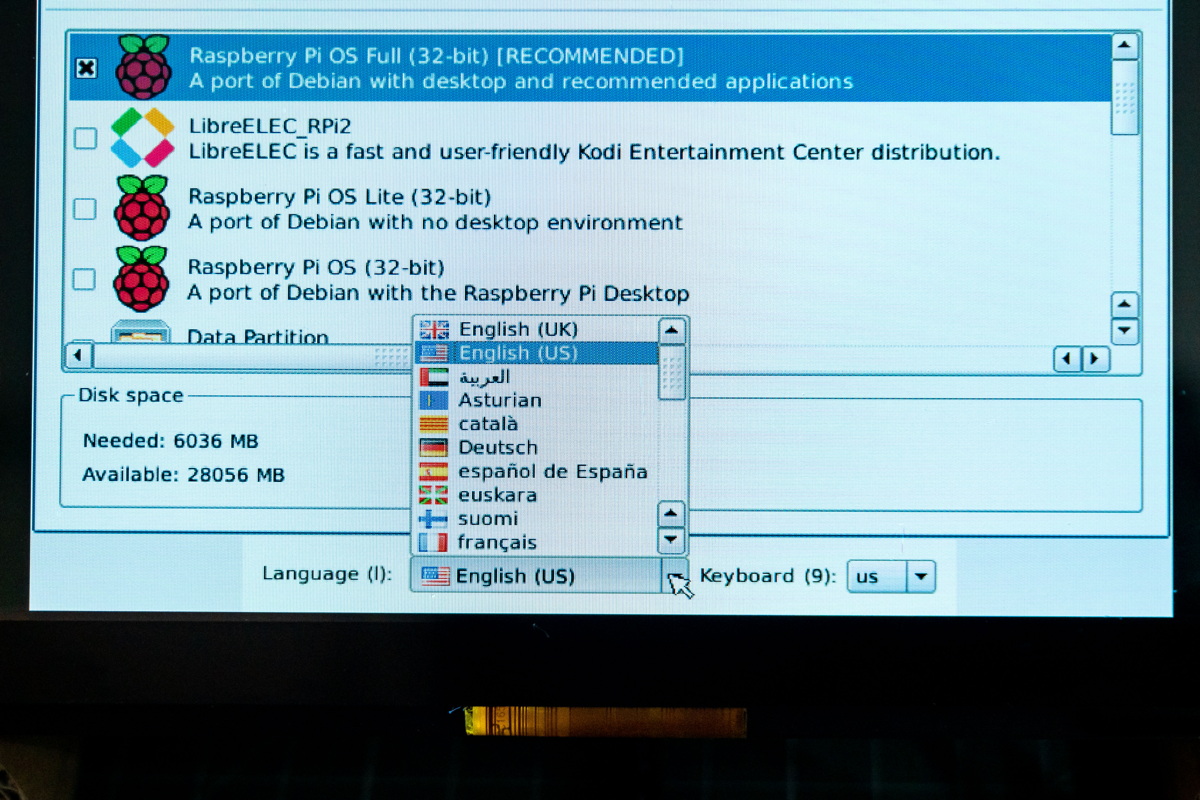1200x800 pixels.
Task: Click the left arrow at the OS list horizontal scrollbar's left end
Action: click(79, 356)
